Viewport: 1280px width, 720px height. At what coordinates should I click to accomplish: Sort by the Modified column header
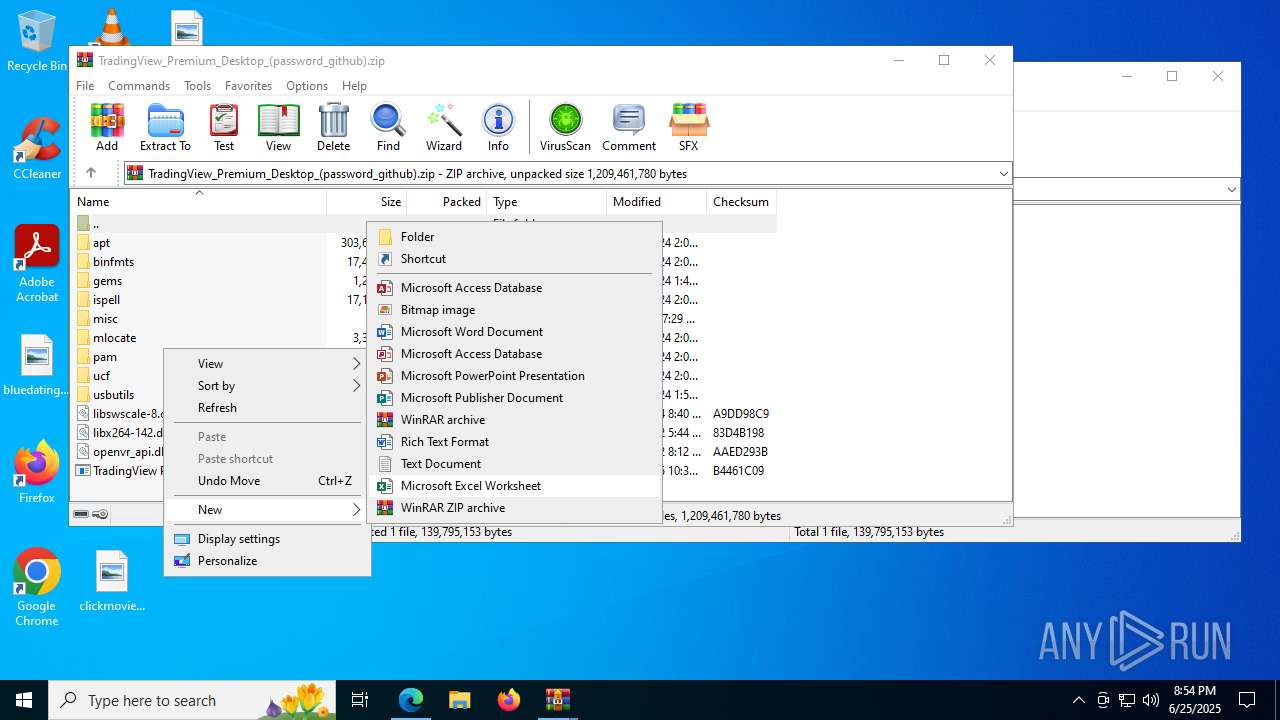pyautogui.click(x=656, y=201)
